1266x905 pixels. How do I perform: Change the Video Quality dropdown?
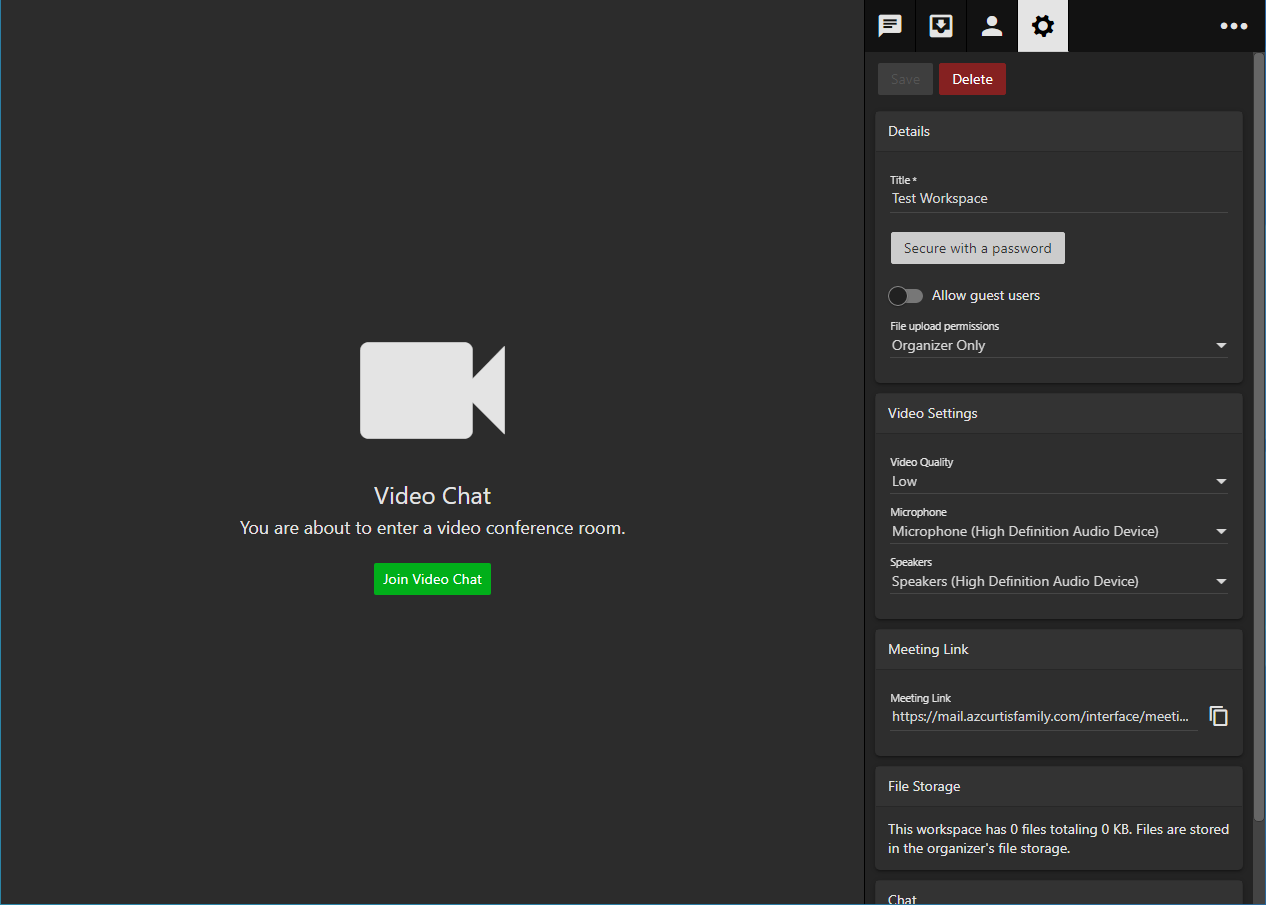(1058, 481)
